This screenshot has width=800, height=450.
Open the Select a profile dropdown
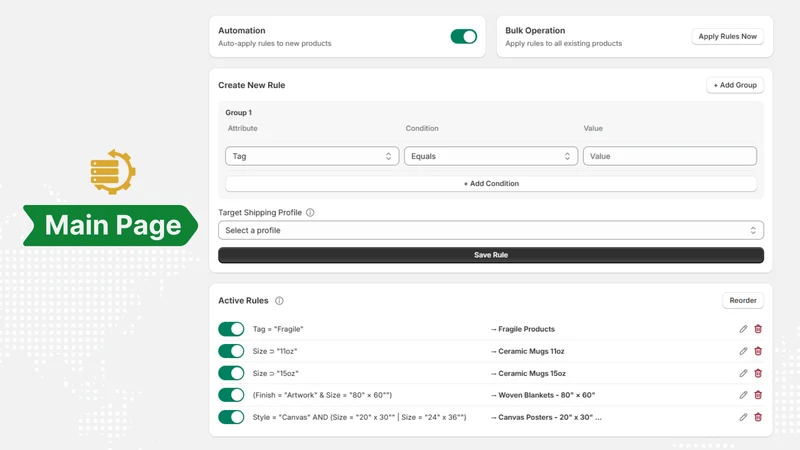pyautogui.click(x=491, y=230)
